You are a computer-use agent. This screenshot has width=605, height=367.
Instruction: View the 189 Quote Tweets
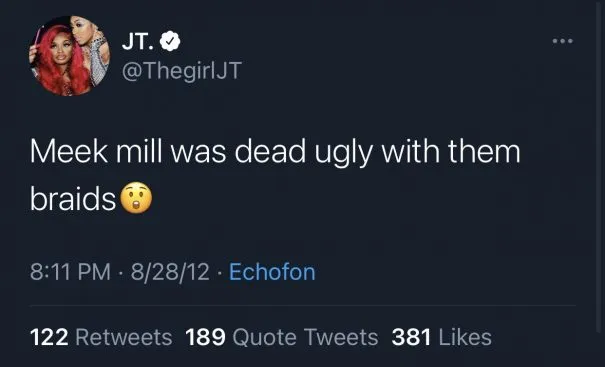coord(282,337)
